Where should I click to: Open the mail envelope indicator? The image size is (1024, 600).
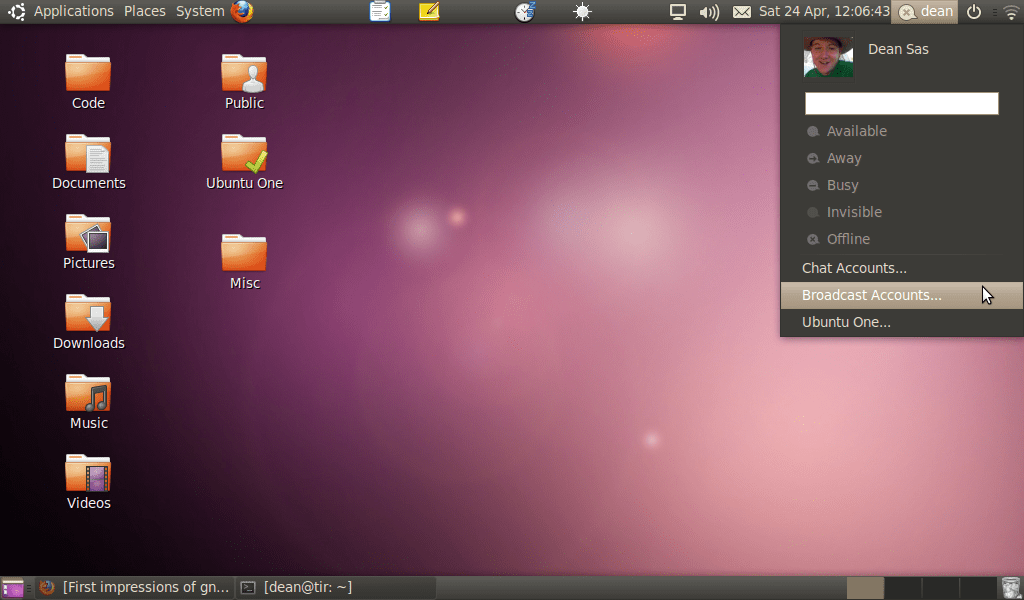point(741,12)
